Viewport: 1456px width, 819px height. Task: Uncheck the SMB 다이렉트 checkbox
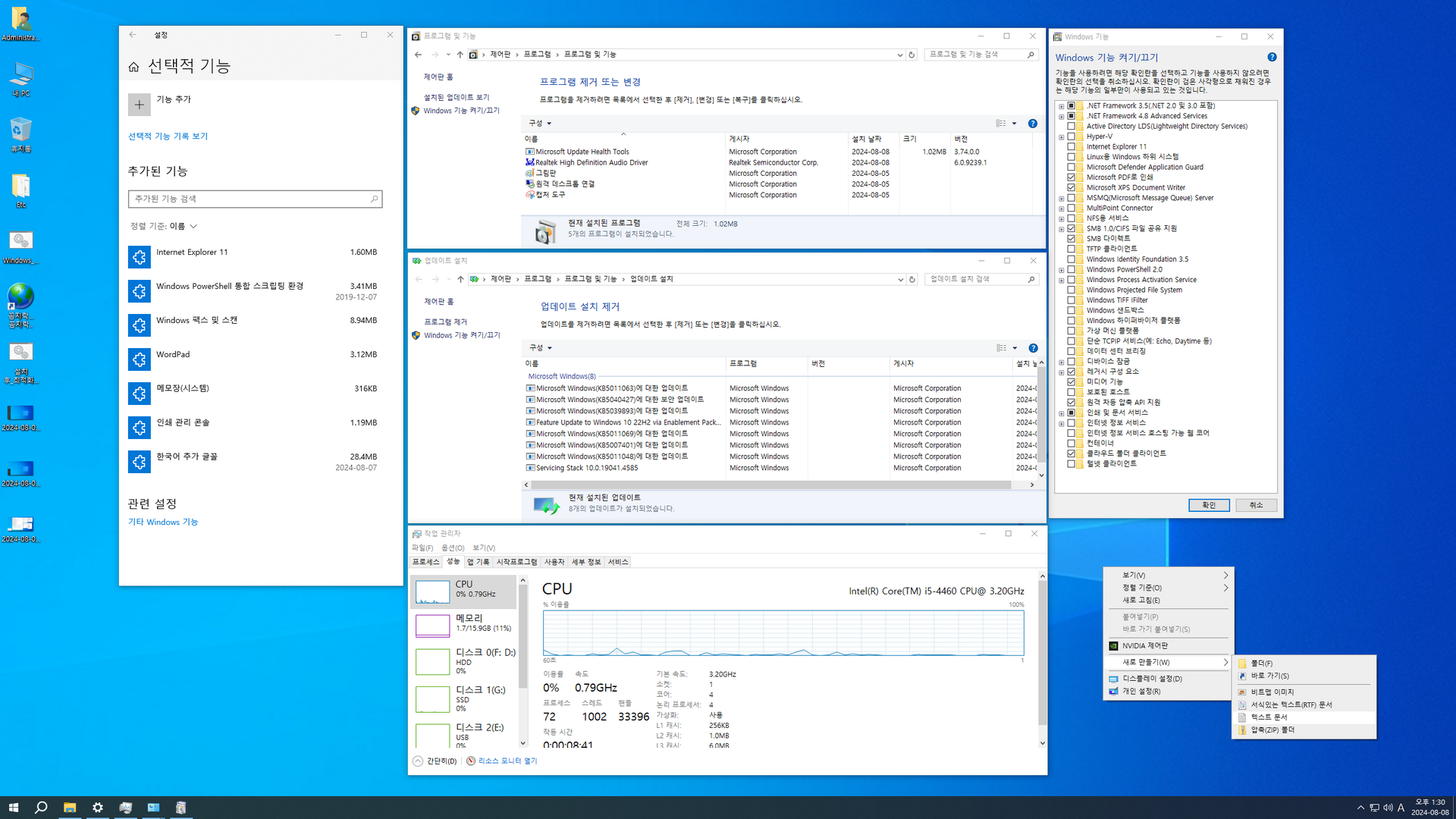[1072, 239]
